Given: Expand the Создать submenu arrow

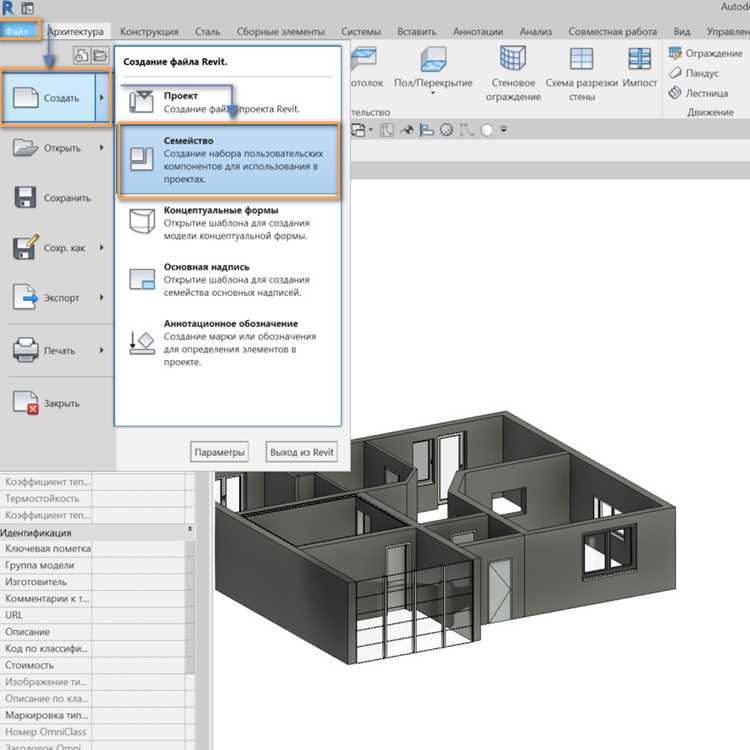Looking at the screenshot, I should (102, 98).
